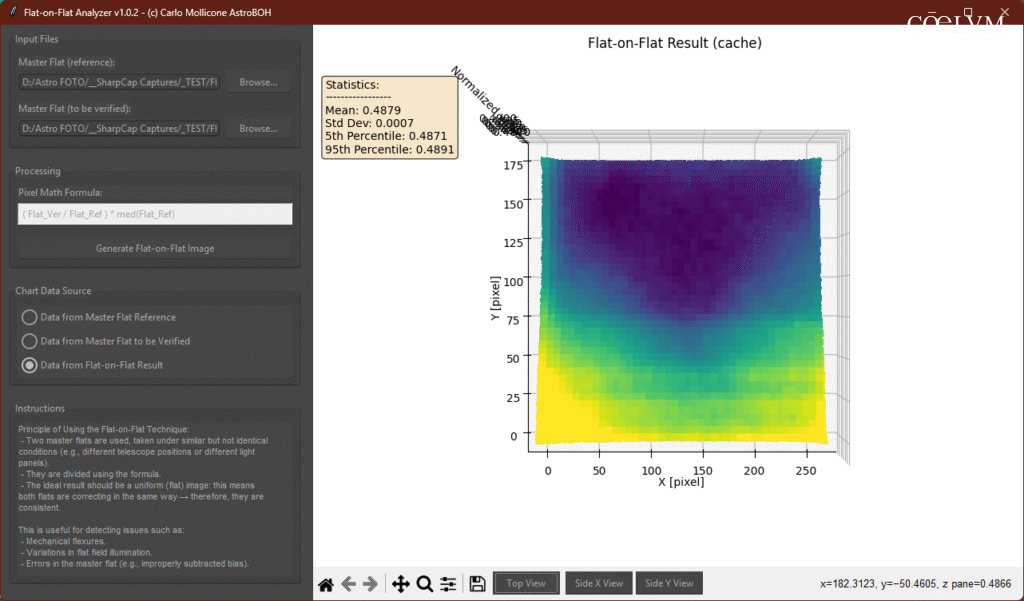
Task: Select the Zoom magnifier tool
Action: click(x=424, y=584)
